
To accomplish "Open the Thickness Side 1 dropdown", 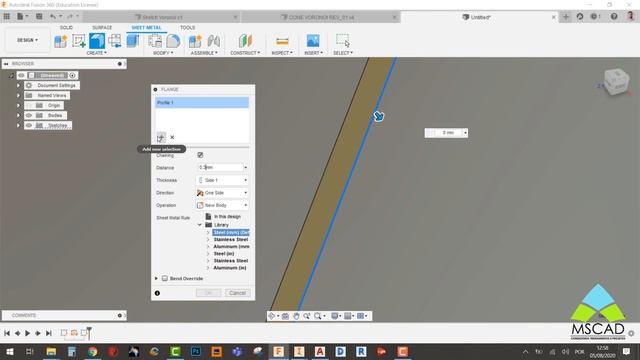I will 222,180.
